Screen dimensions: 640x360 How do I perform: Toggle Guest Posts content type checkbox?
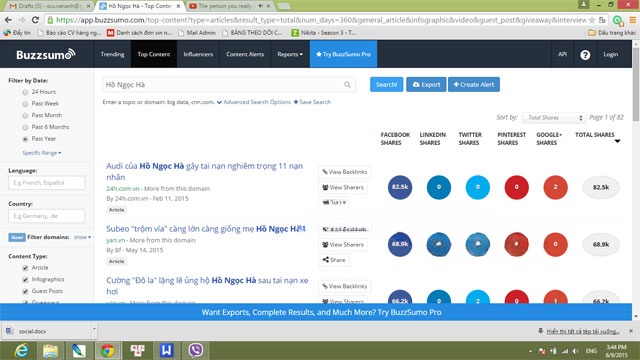tap(25, 291)
